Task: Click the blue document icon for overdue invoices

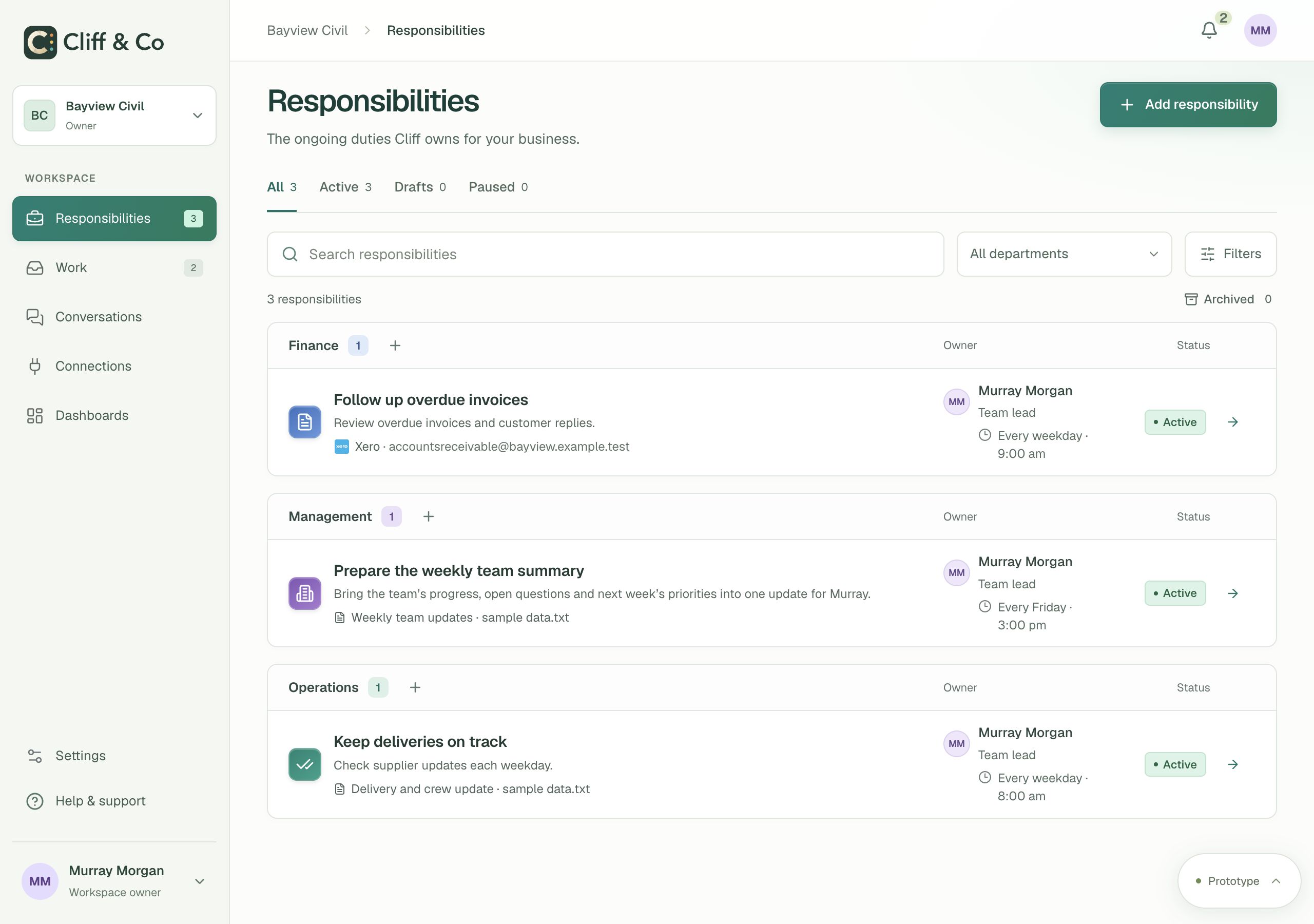Action: (304, 422)
